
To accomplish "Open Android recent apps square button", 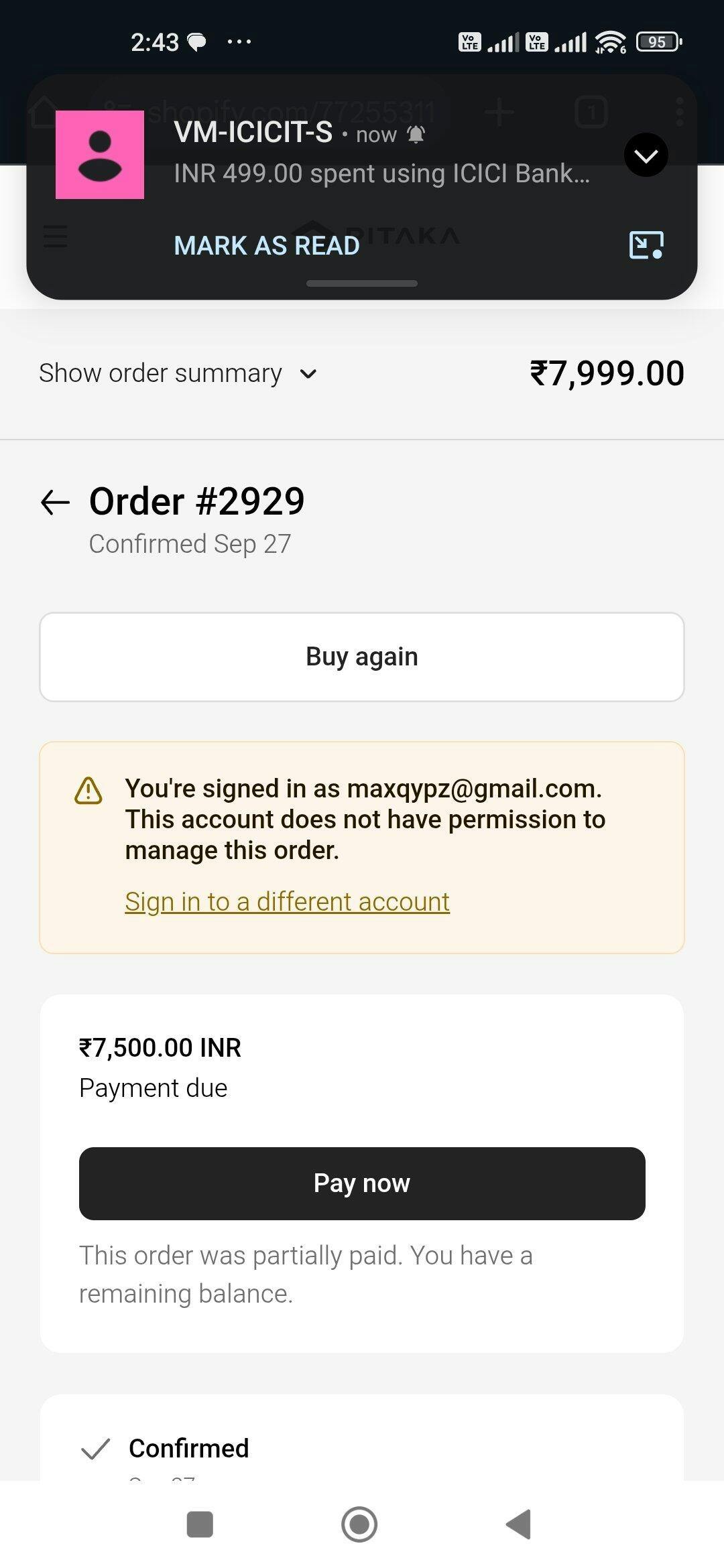I will click(x=200, y=1525).
